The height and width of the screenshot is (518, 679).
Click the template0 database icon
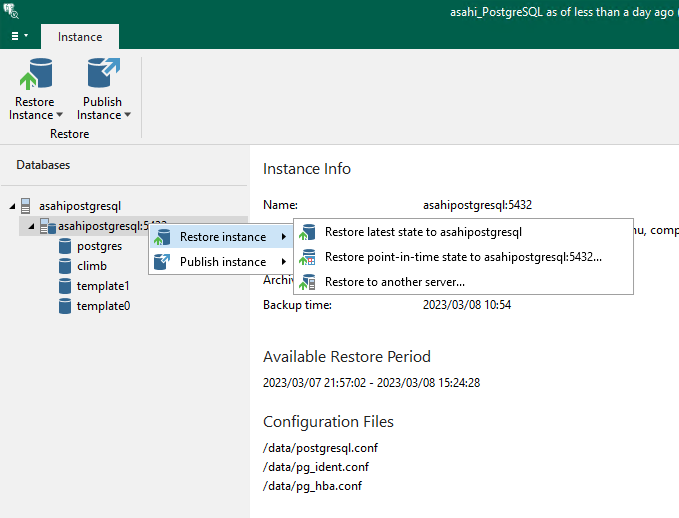[65, 306]
